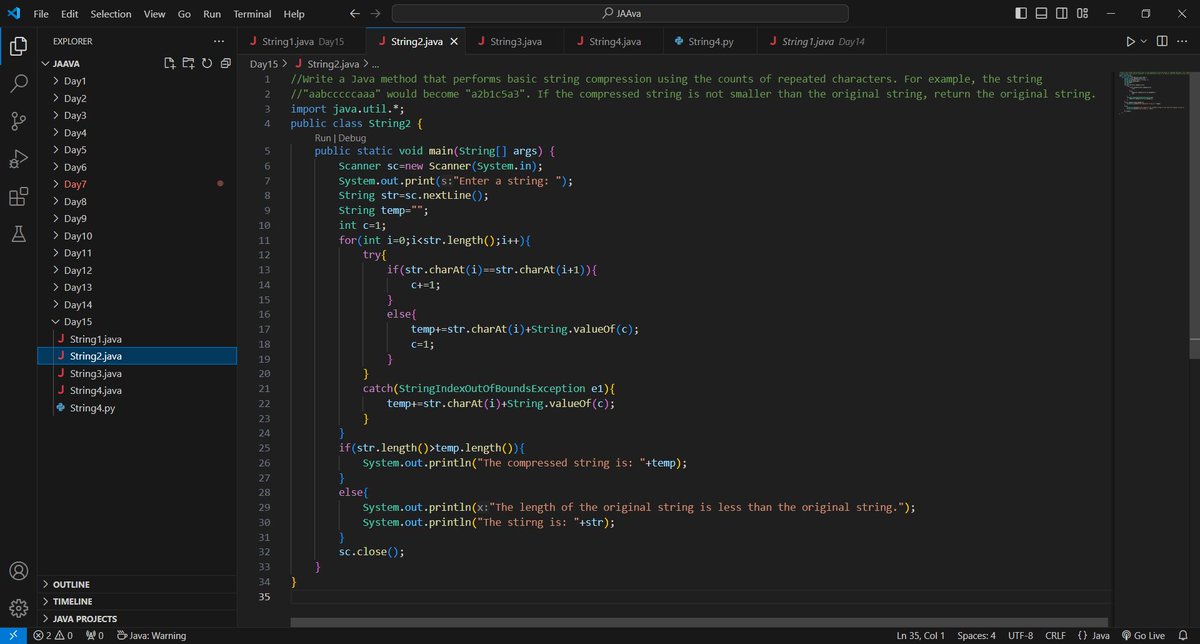Open the Extensions view
Viewport: 1200px width, 644px height.
pos(18,196)
